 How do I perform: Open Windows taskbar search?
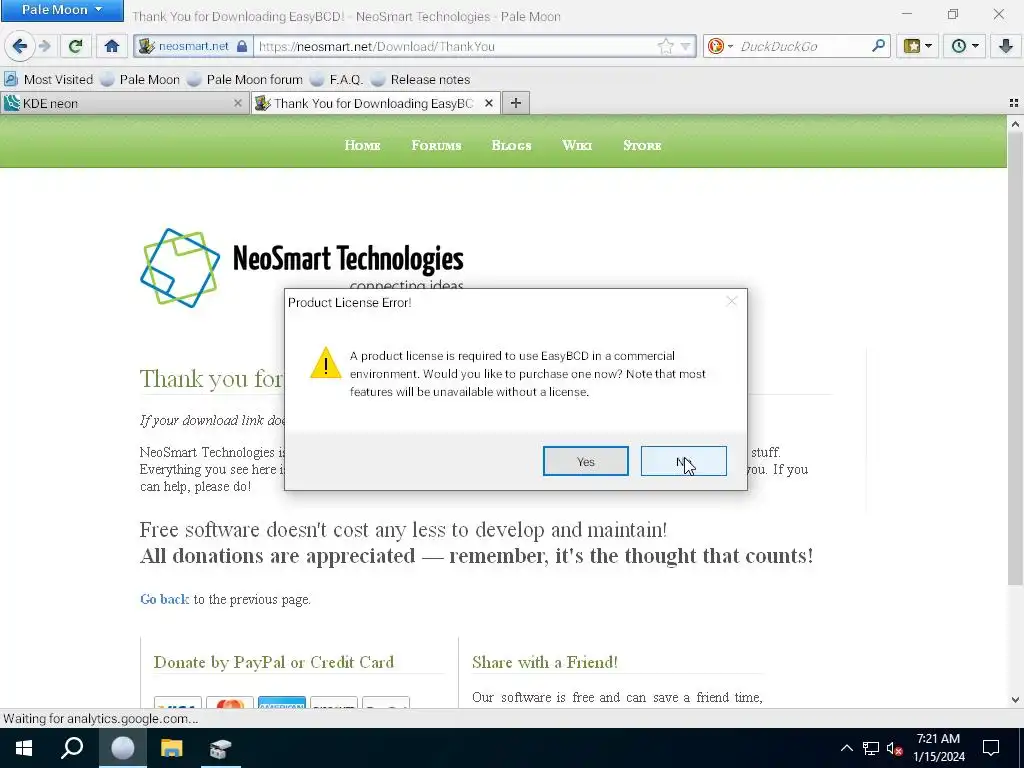pos(72,748)
